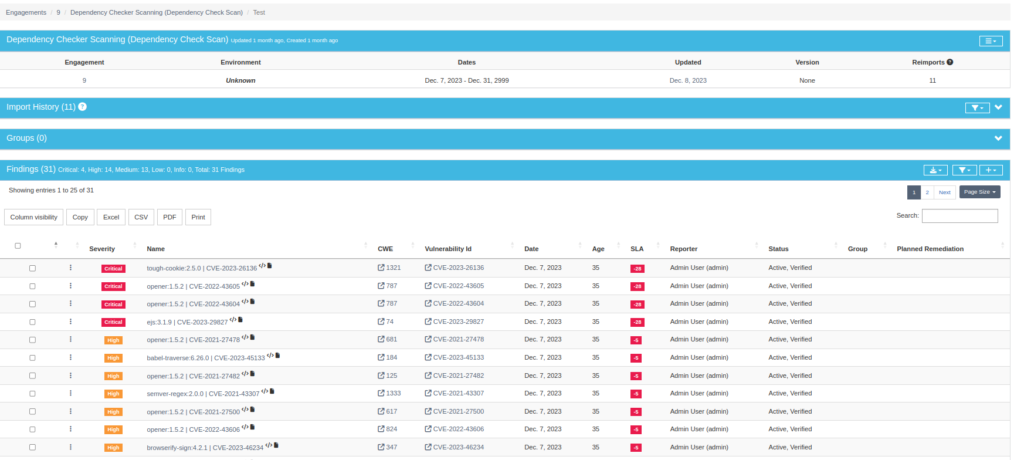Open Engagements breadcrumb link
This screenshot has height=460, width=1024.
26,12
